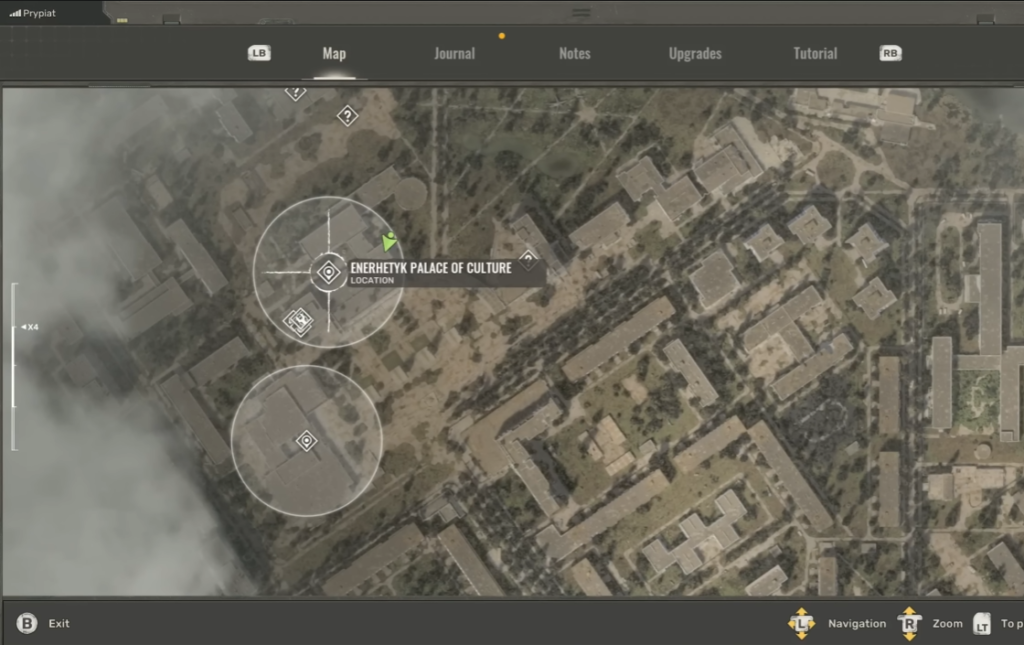Screen dimensions: 1024x645
Task: Click the L stick Navigation icon
Action: click(801, 623)
